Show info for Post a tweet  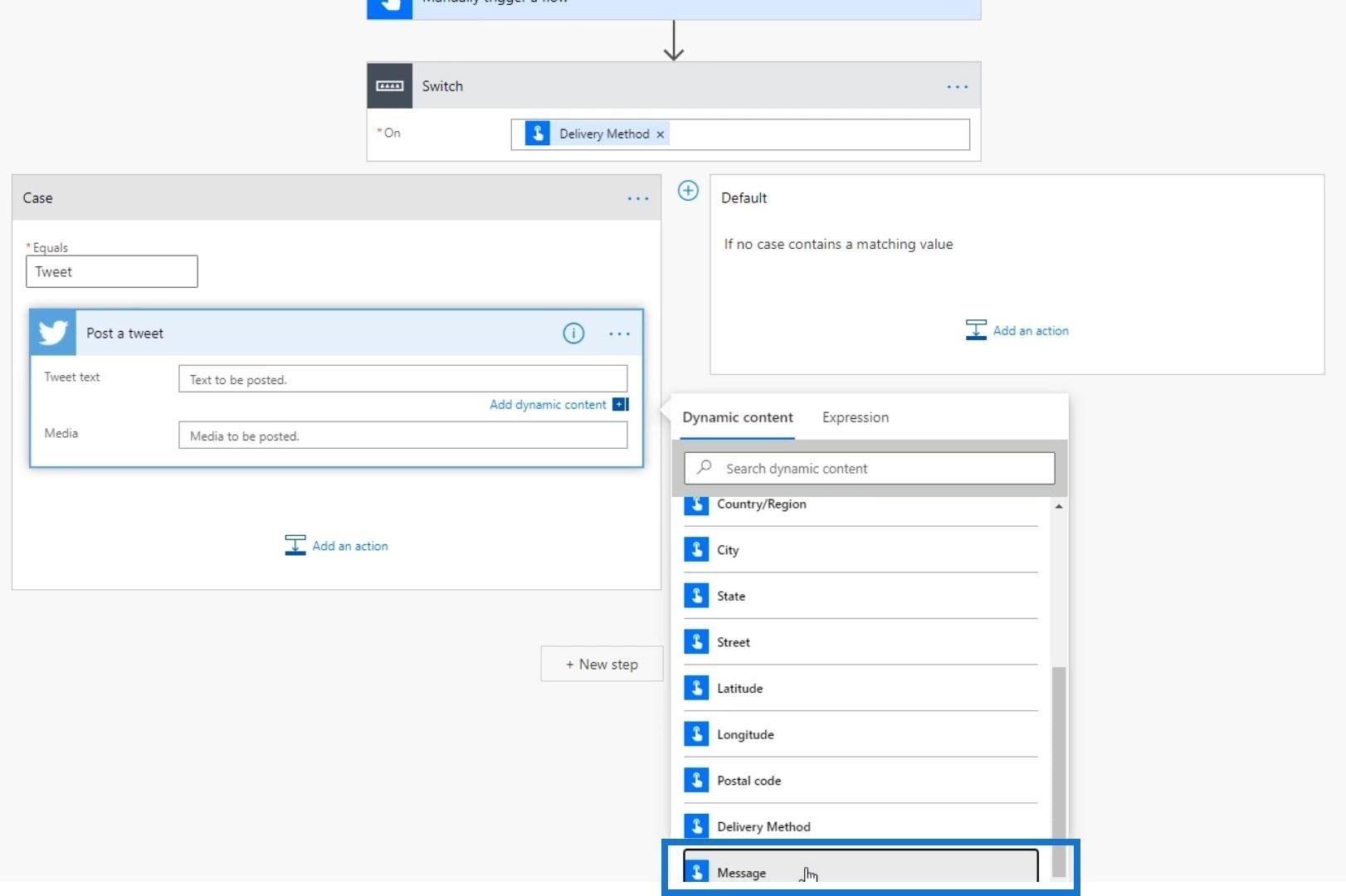[573, 334]
